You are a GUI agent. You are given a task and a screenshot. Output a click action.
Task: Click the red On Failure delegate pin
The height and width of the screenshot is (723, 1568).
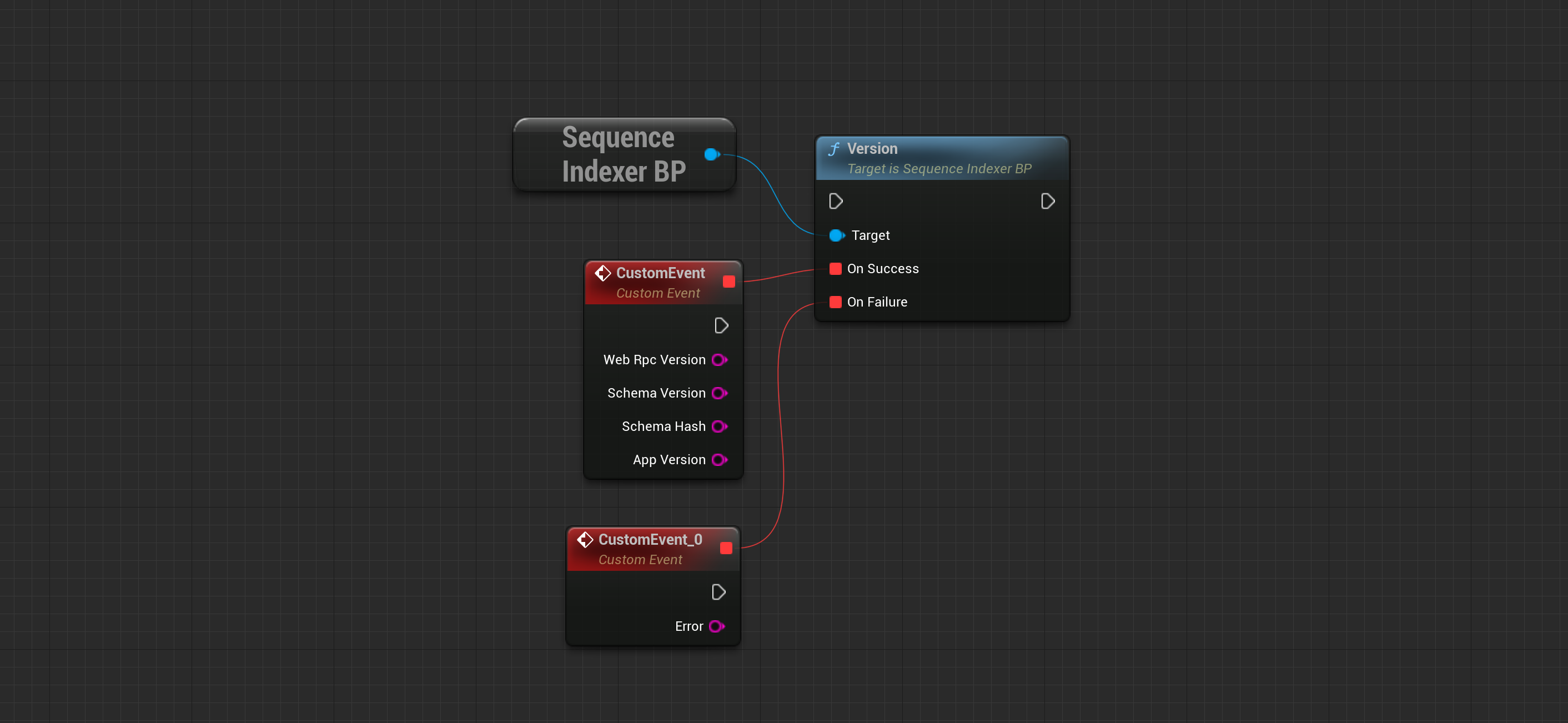836,302
